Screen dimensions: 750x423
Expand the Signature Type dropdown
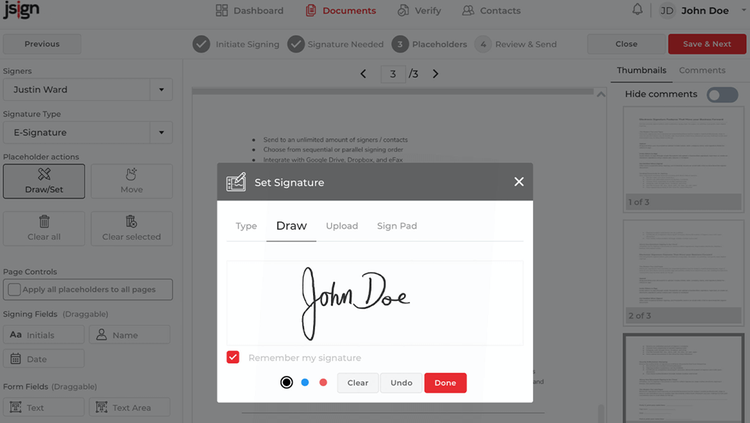tap(161, 133)
